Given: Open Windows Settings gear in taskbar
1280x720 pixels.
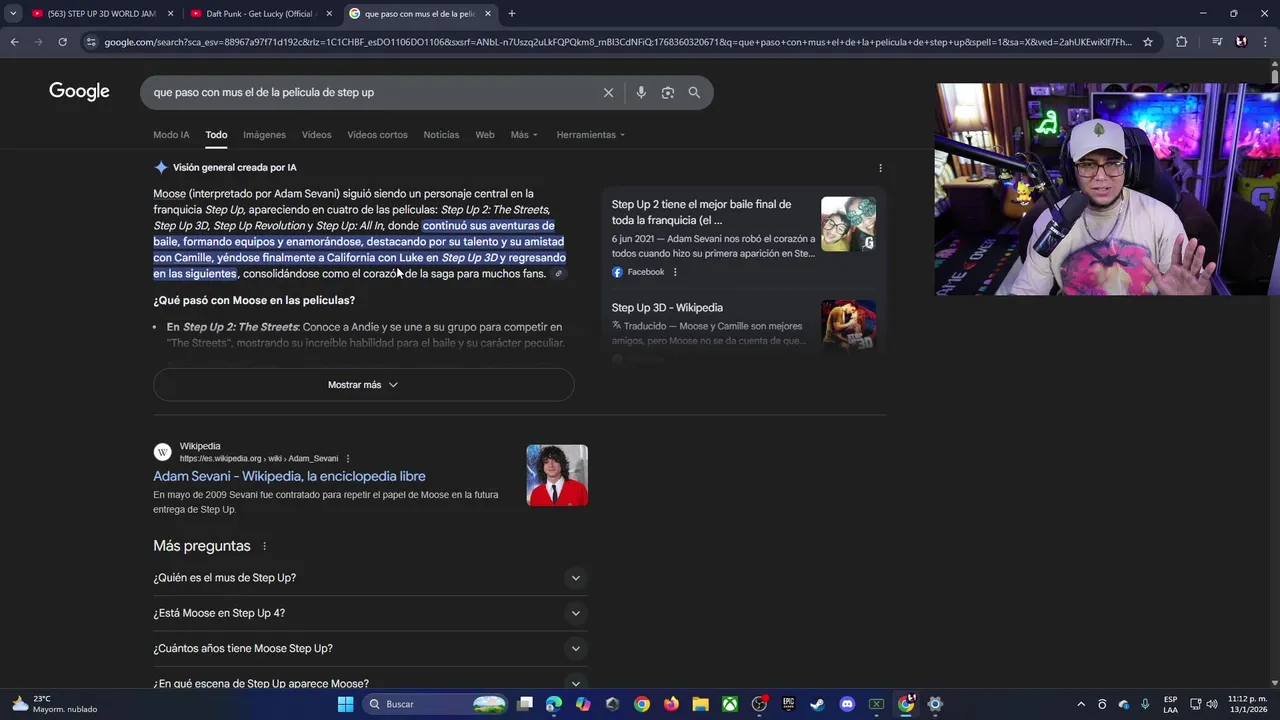Looking at the screenshot, I should (935, 704).
